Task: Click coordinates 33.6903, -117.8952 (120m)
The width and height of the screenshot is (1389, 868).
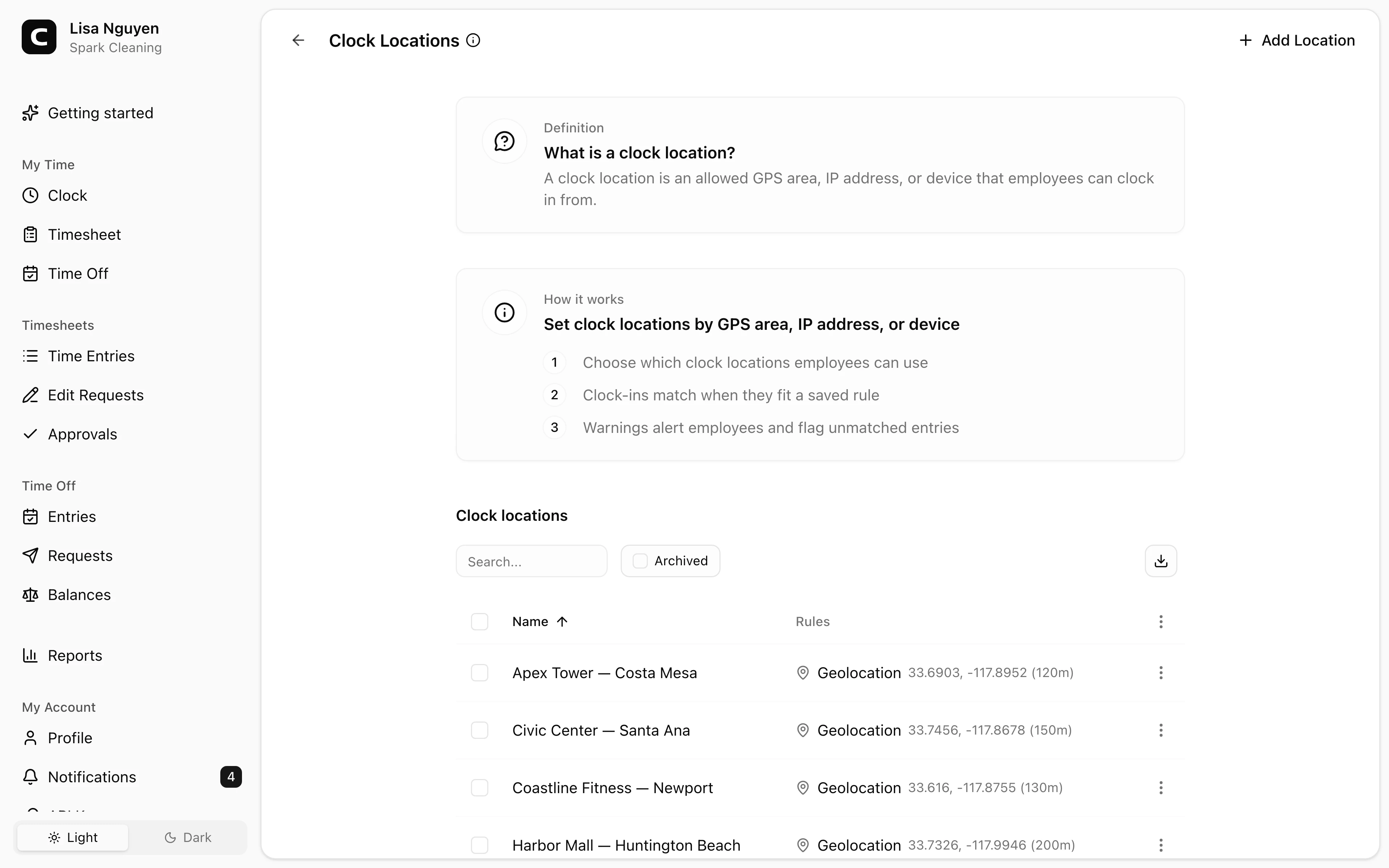Action: tap(991, 673)
